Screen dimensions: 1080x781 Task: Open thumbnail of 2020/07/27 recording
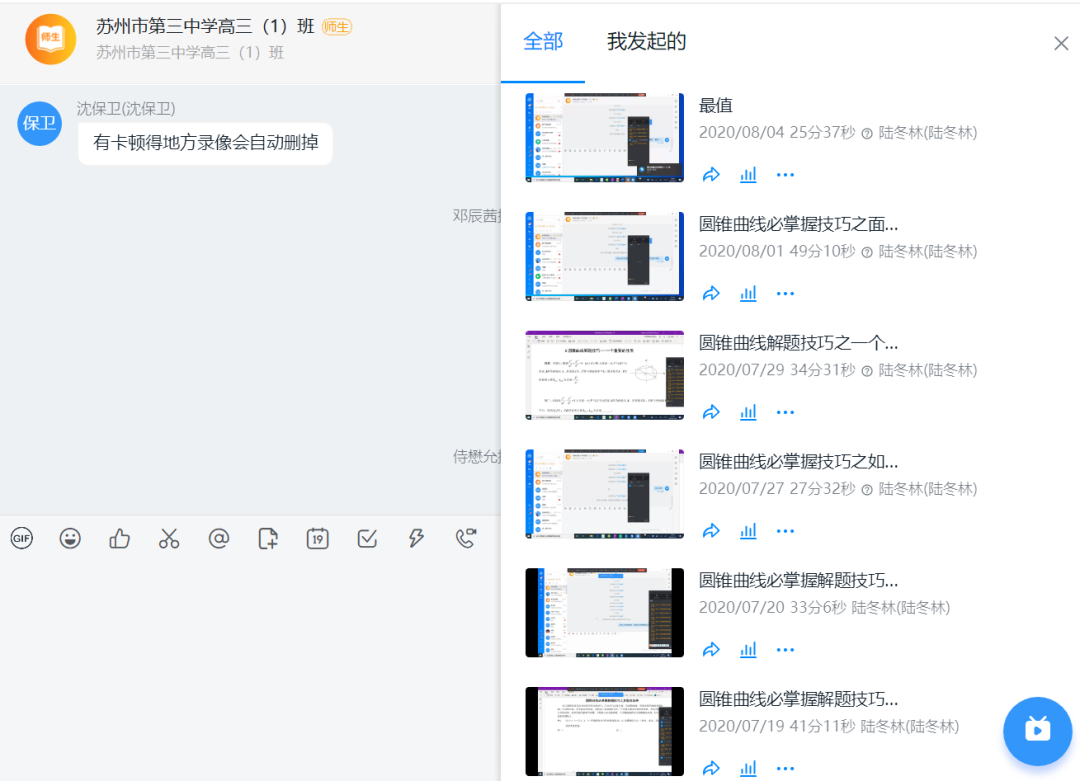[604, 494]
